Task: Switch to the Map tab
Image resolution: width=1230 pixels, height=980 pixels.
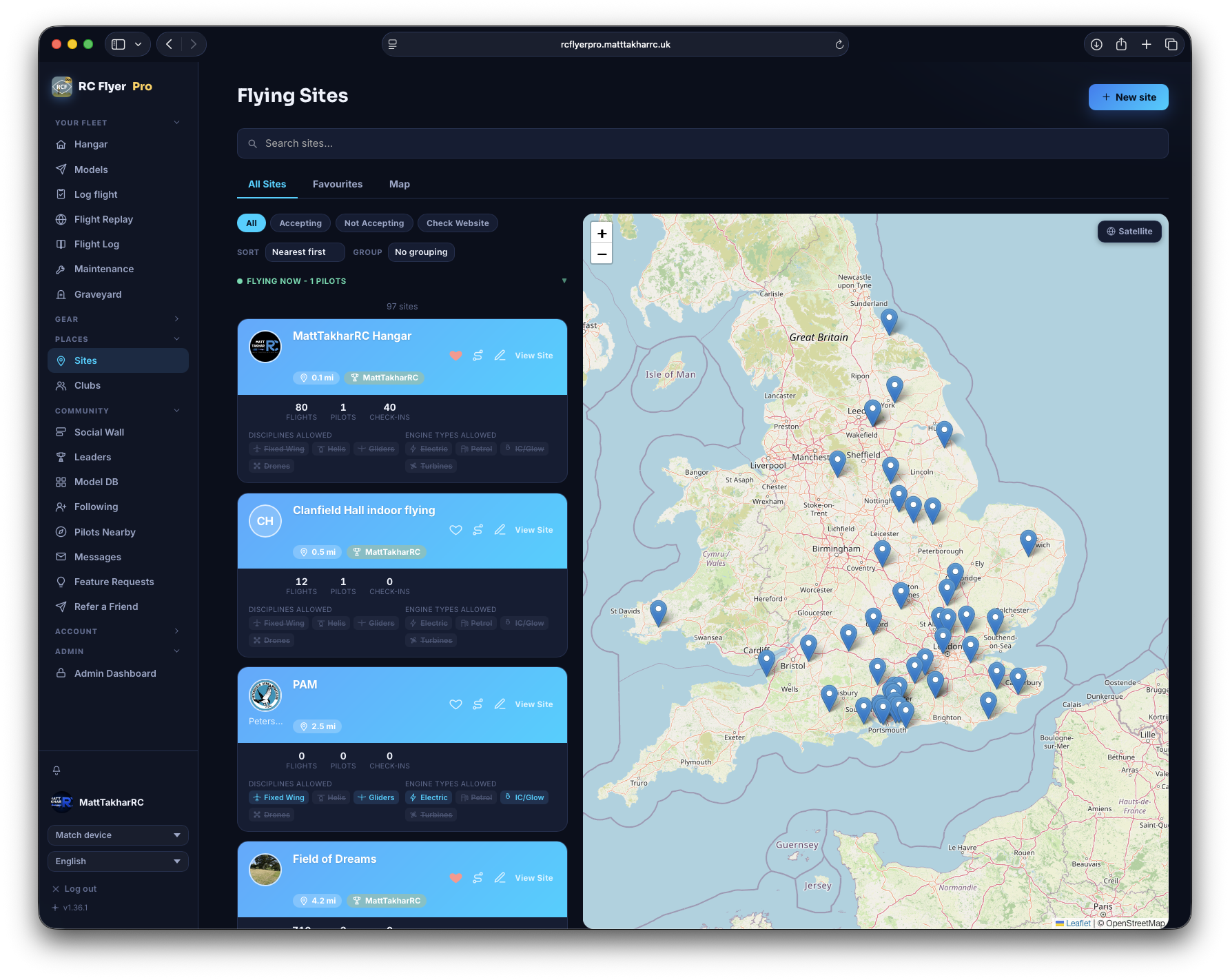Action: (x=400, y=184)
